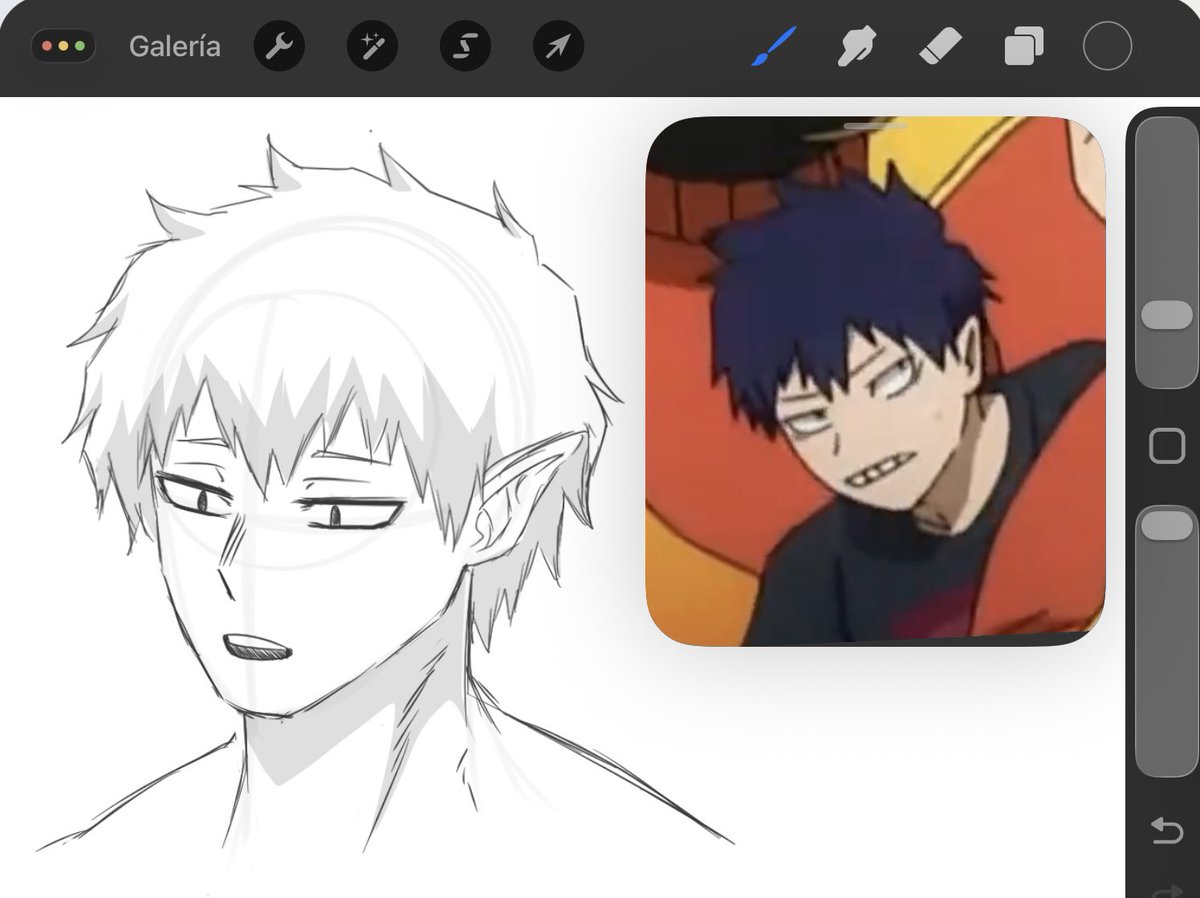
Task: Grab the reference window top handle bar
Action: (x=876, y=126)
